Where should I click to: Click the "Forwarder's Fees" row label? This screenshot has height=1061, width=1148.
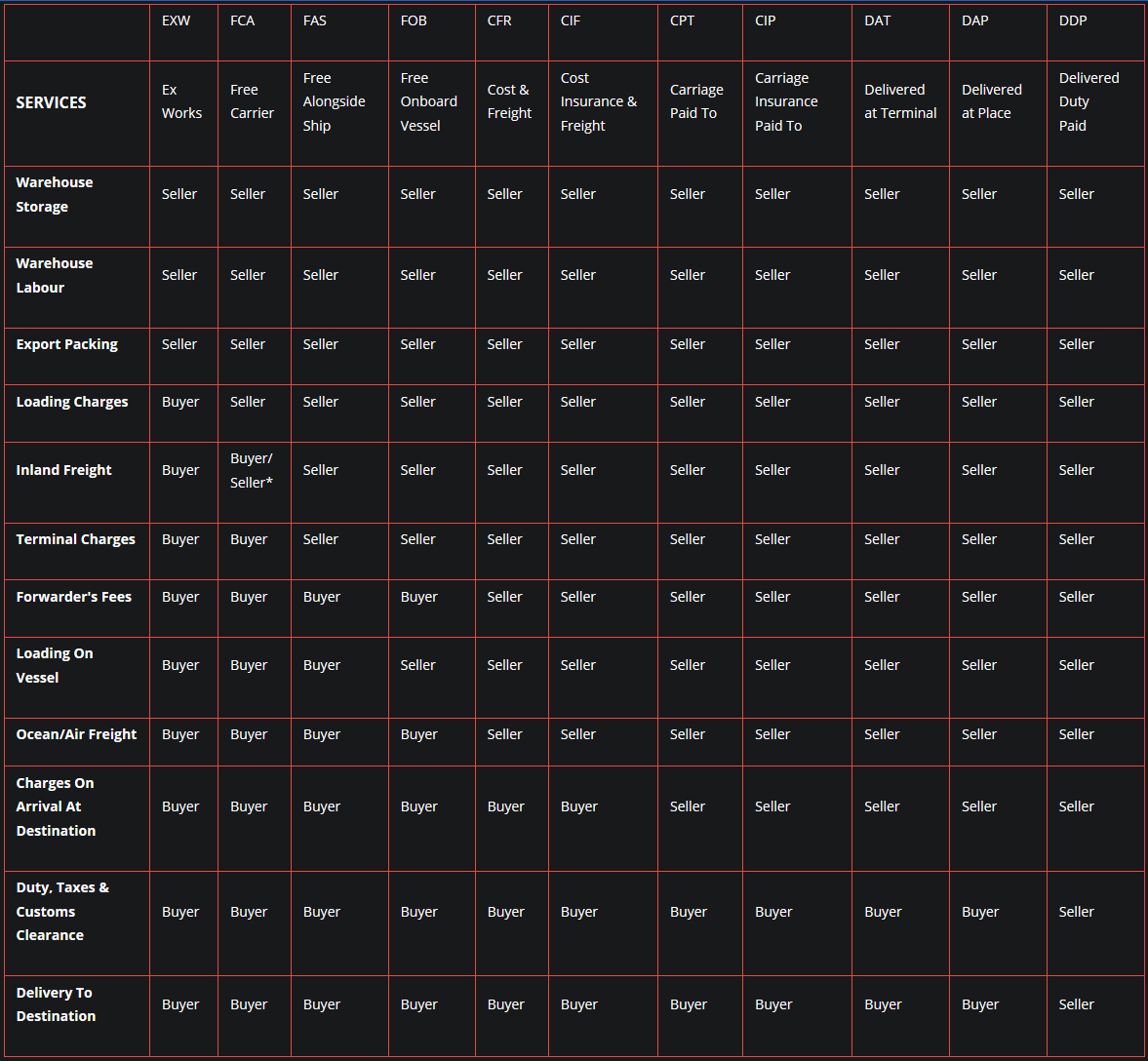click(73, 597)
